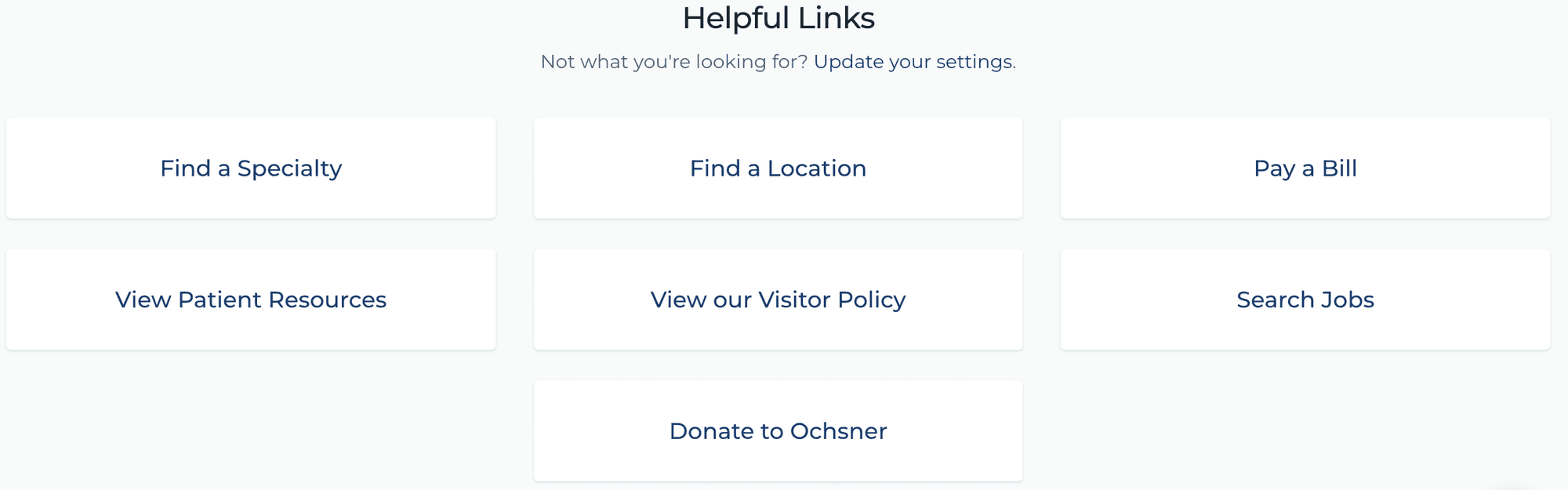Click the "View Patient Resources" link text
The image size is (1568, 490).
click(x=251, y=300)
